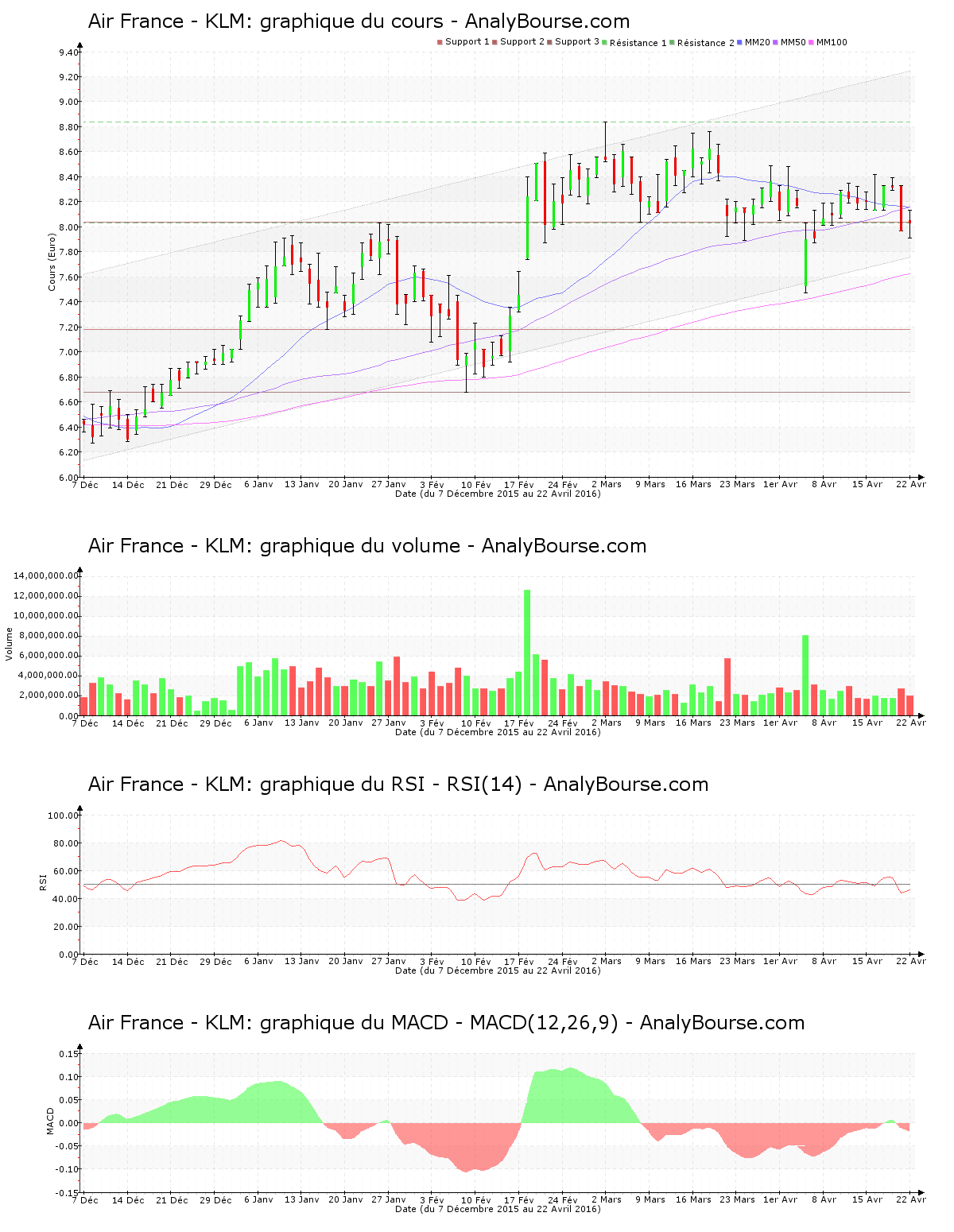The width and height of the screenshot is (954, 1232).
Task: Click the 8.80 value on price axis
Action: pos(68,127)
